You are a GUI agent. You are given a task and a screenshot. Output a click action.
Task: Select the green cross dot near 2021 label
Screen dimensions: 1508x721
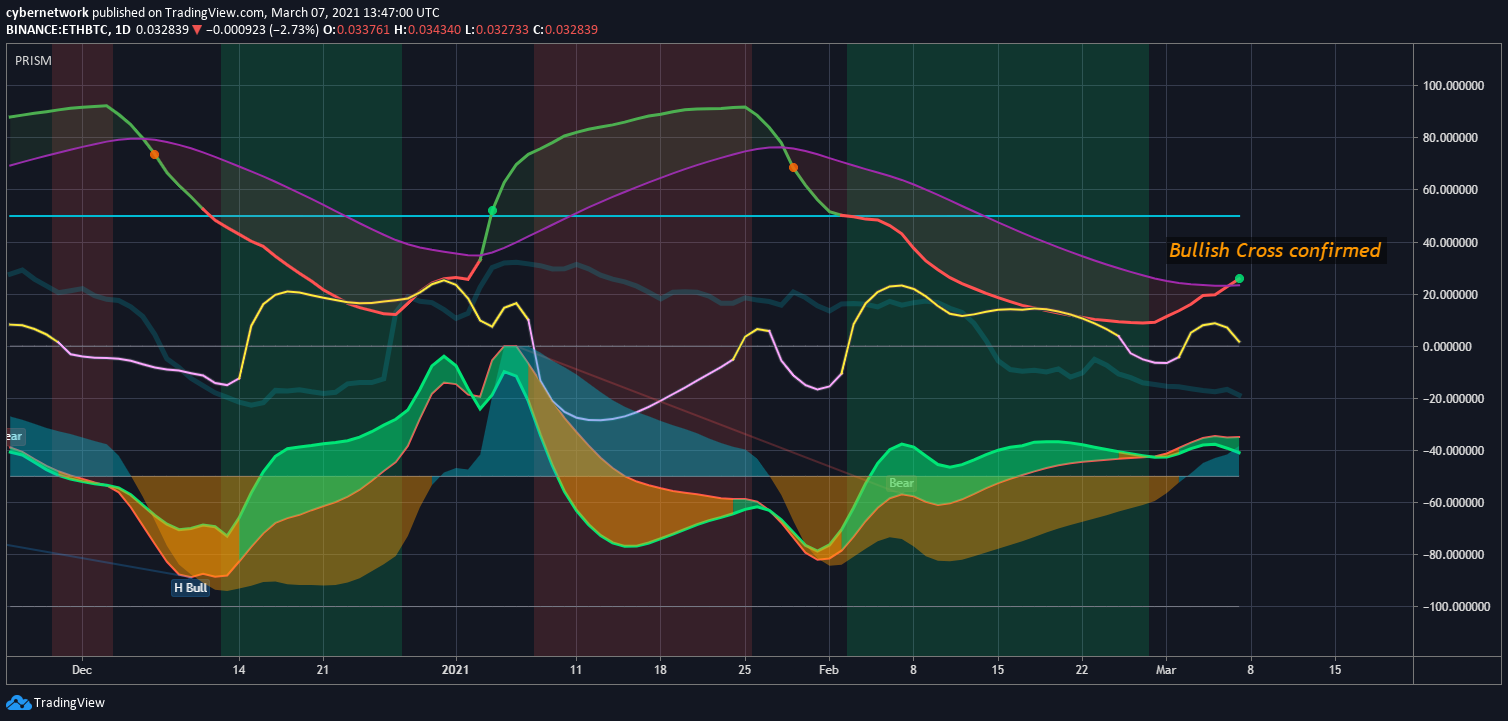pos(492,211)
